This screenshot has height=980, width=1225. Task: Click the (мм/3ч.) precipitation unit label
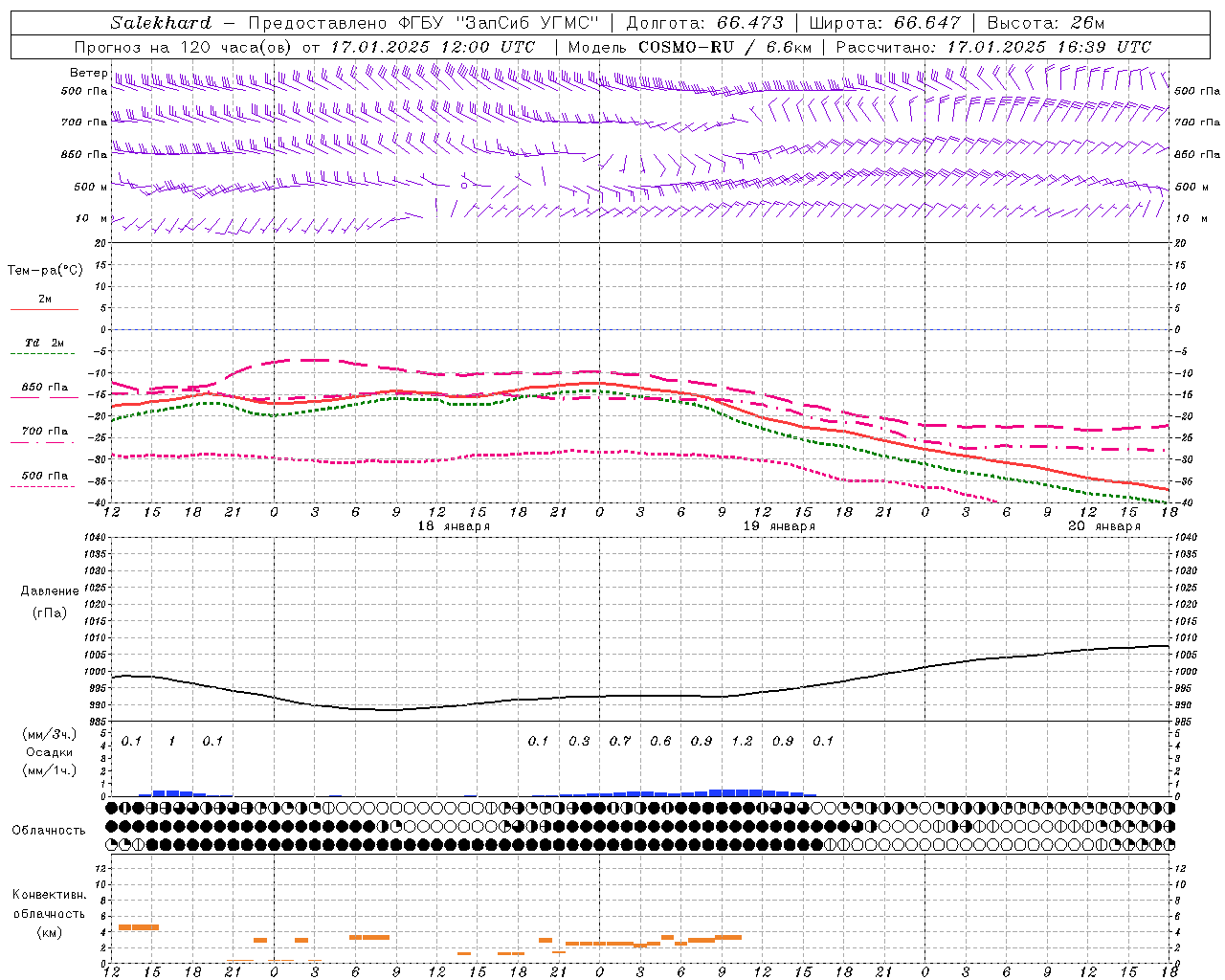(x=50, y=734)
